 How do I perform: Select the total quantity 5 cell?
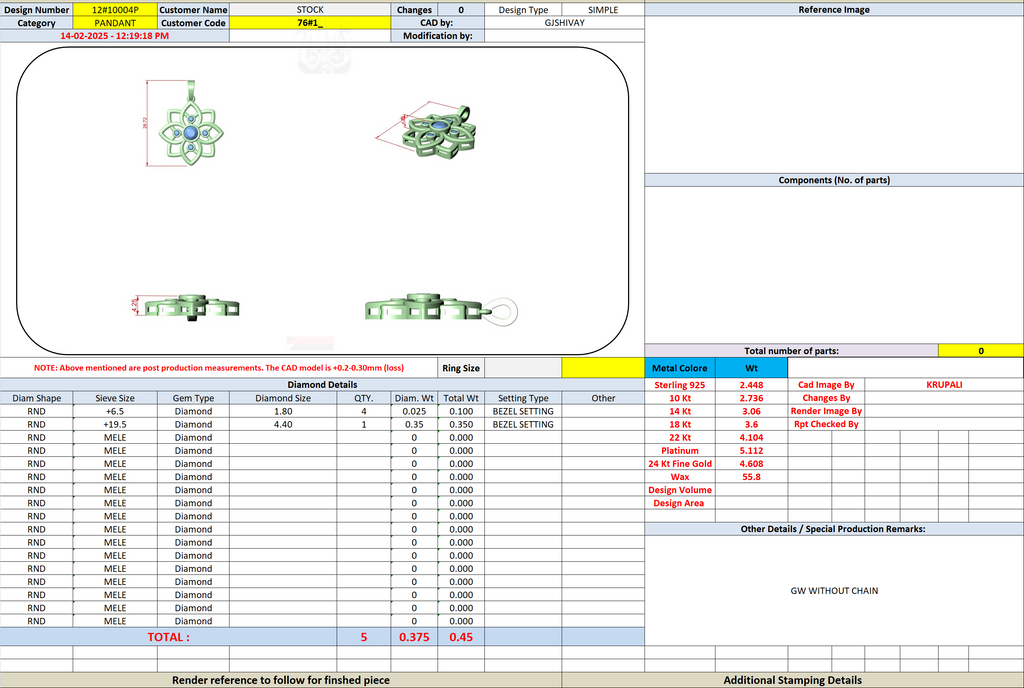[x=364, y=637]
